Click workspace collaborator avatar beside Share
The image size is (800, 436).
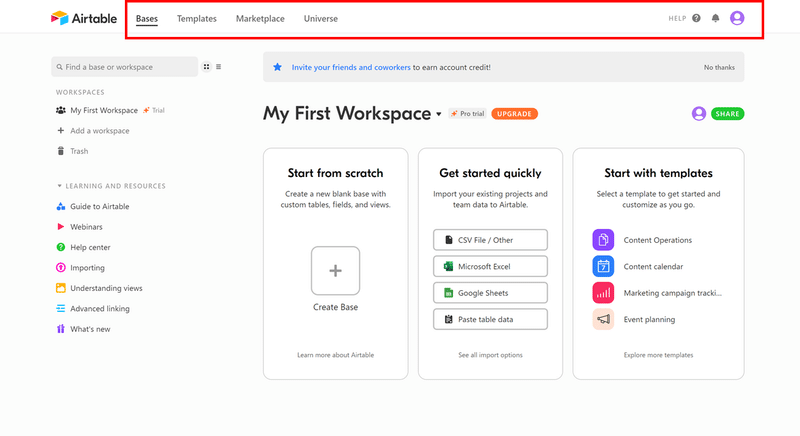[698, 114]
